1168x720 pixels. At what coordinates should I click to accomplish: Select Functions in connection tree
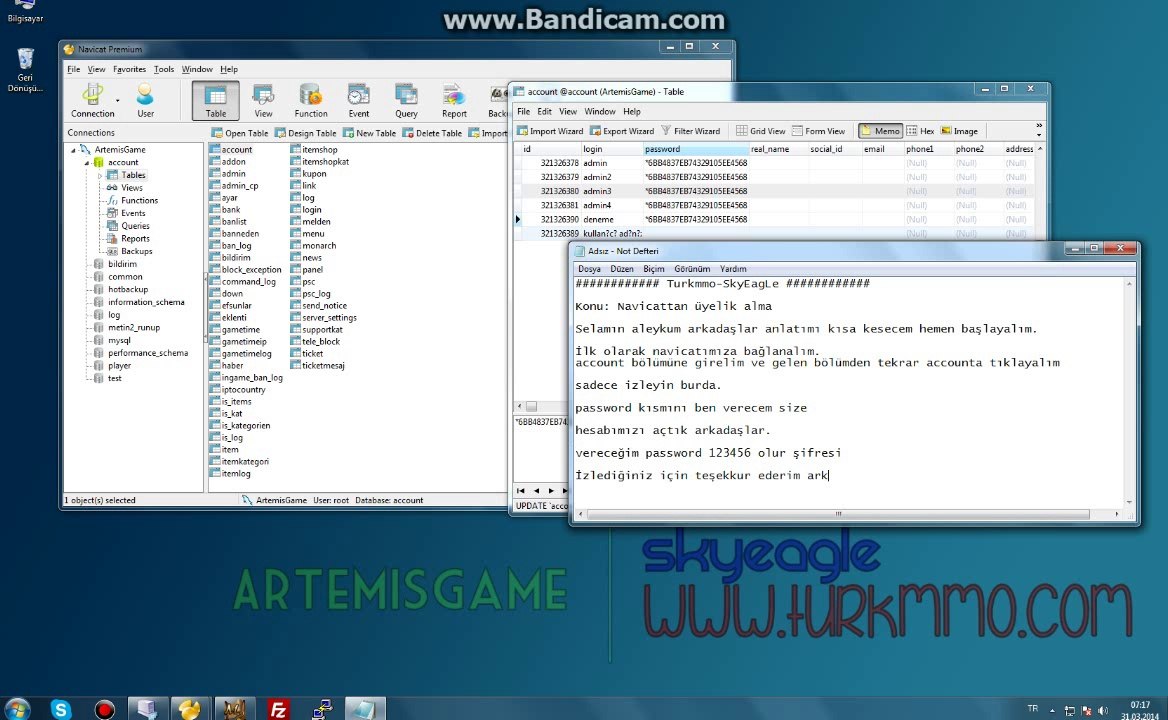coord(139,200)
